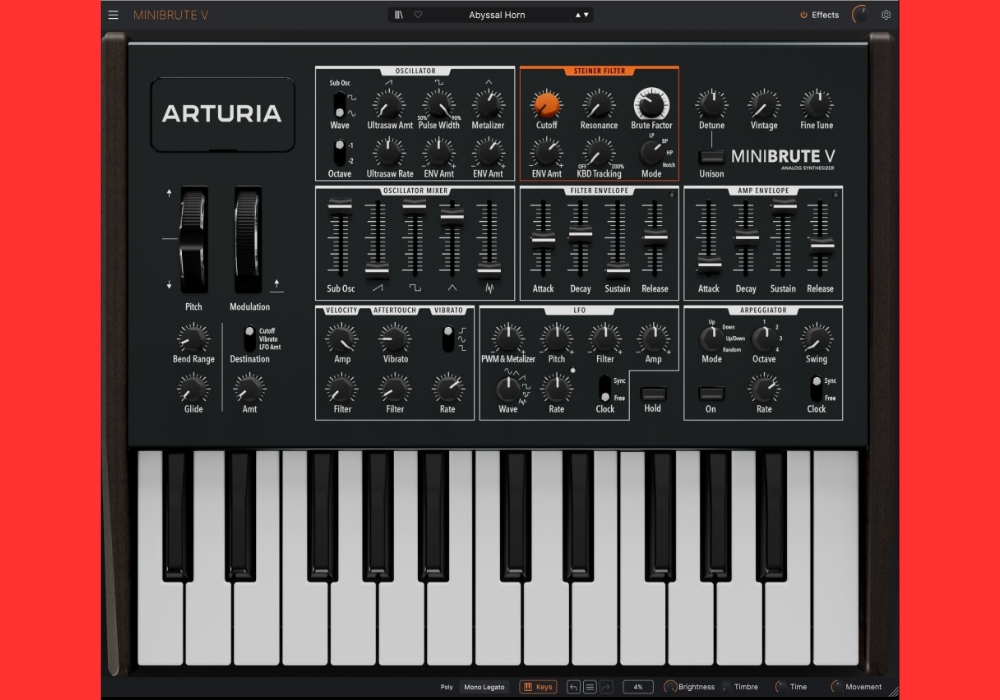Click the Aftertouch Vibrato knob
This screenshot has width=1000, height=700.
pyautogui.click(x=395, y=339)
